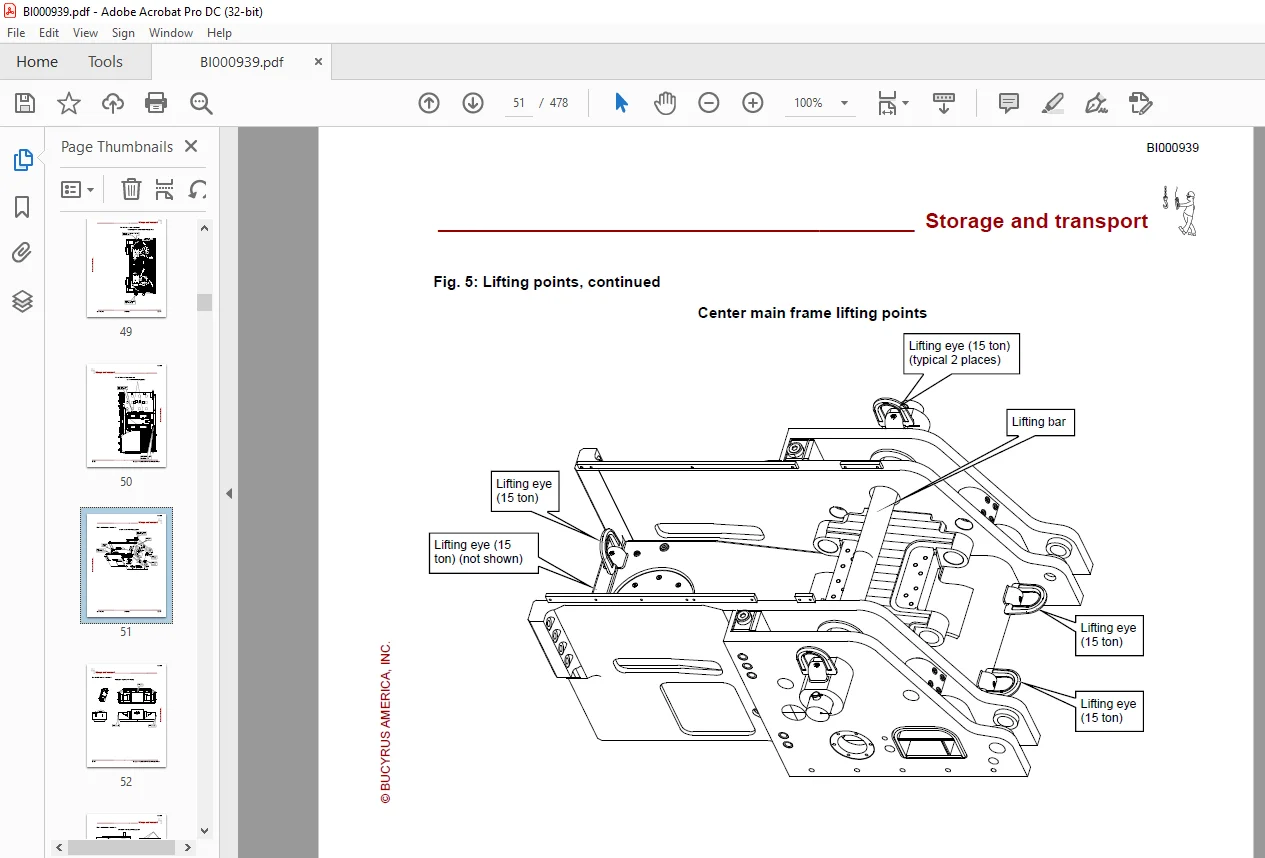Zoom out with the minus icon
This screenshot has height=858, width=1265.
[709, 103]
